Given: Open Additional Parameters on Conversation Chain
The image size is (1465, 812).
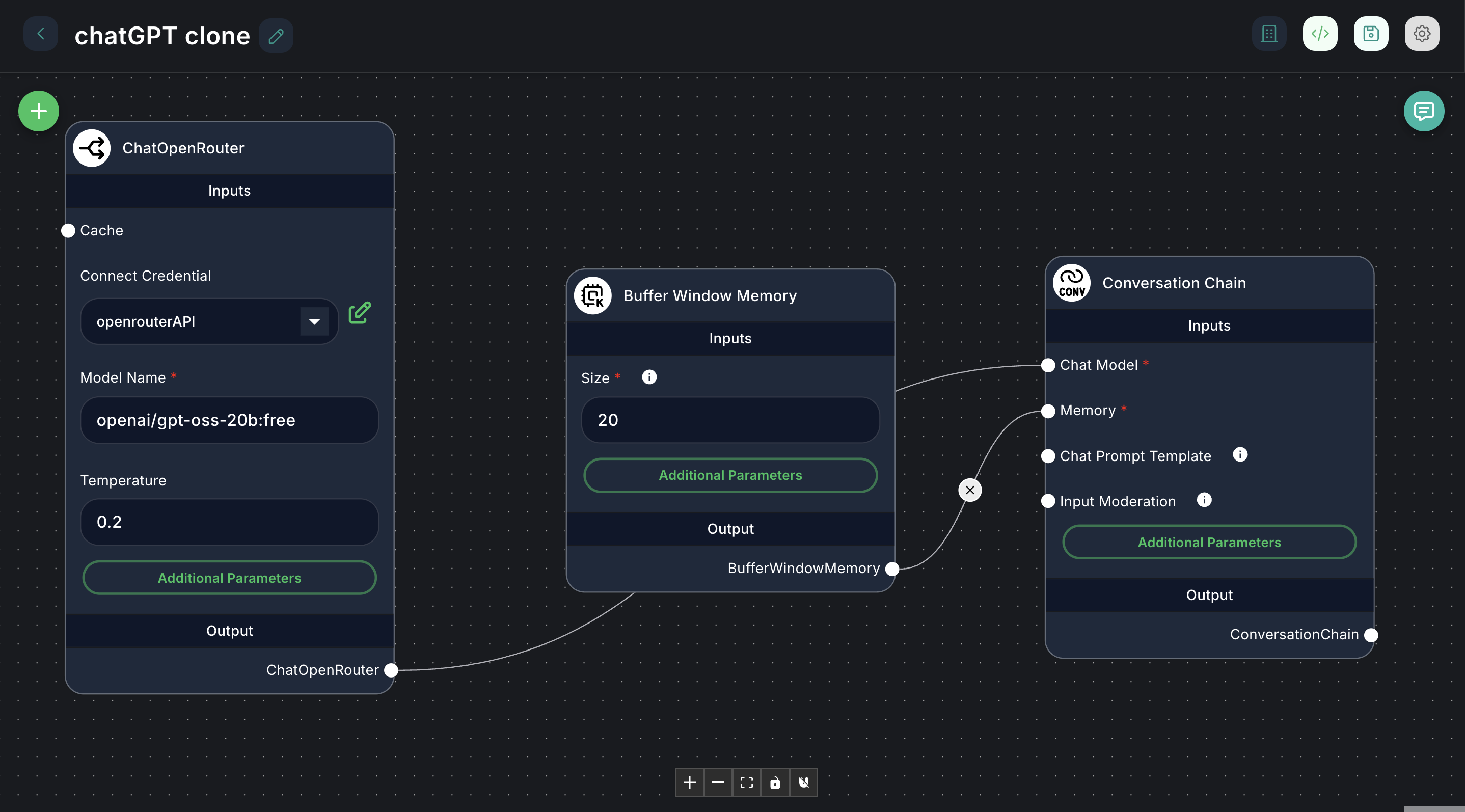Looking at the screenshot, I should click(1209, 542).
